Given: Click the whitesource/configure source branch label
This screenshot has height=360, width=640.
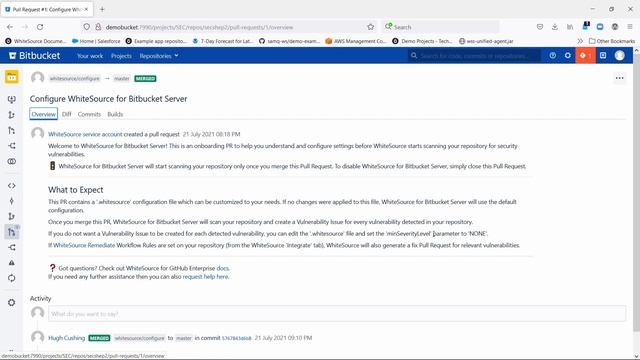Looking at the screenshot, I should 74,78.
